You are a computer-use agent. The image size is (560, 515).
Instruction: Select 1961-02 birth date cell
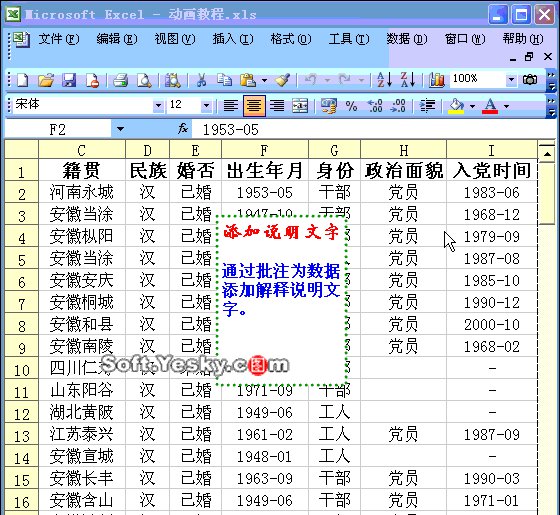click(x=265, y=434)
